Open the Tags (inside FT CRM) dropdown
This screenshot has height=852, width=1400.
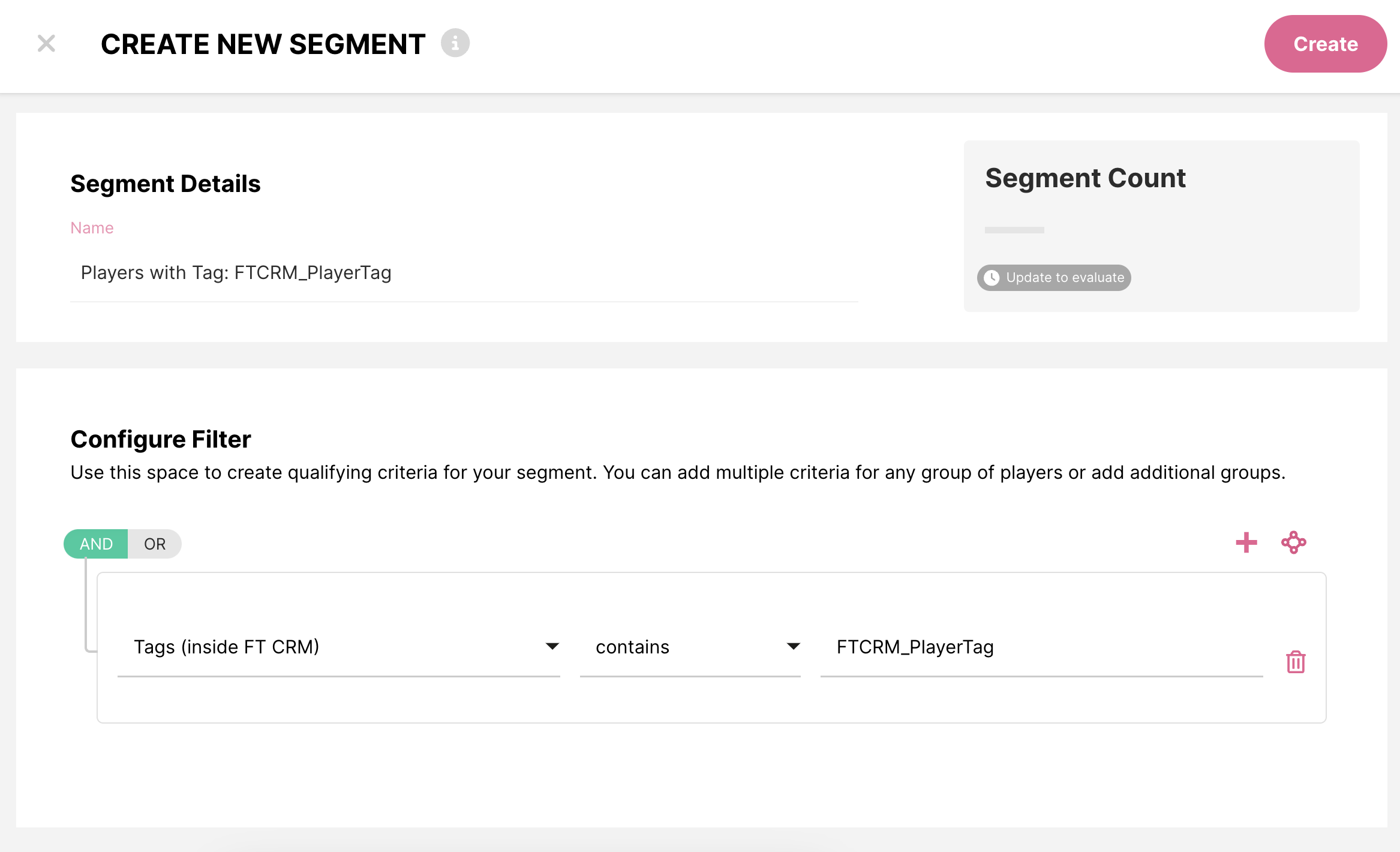[x=338, y=647]
